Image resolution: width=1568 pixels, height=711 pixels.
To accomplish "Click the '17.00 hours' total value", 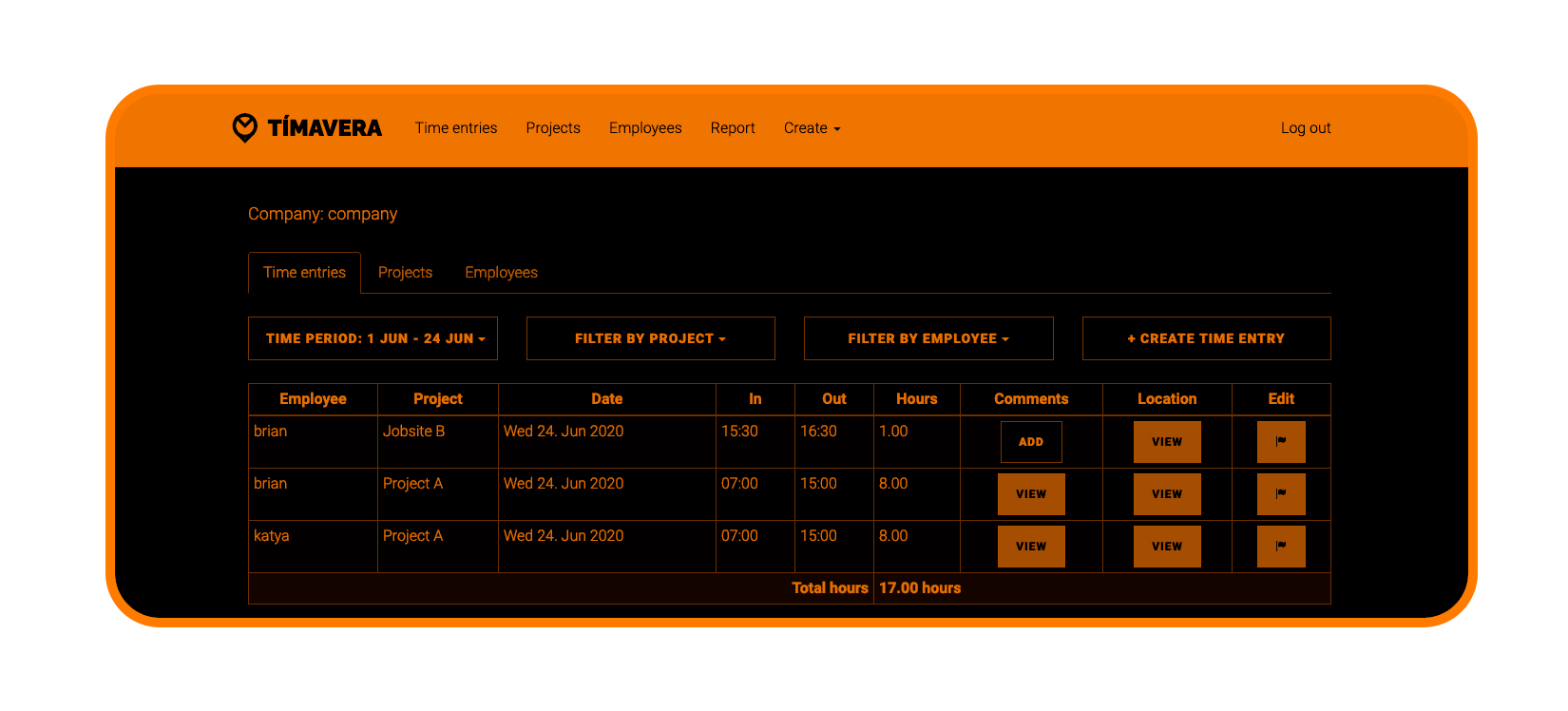I will click(x=920, y=588).
